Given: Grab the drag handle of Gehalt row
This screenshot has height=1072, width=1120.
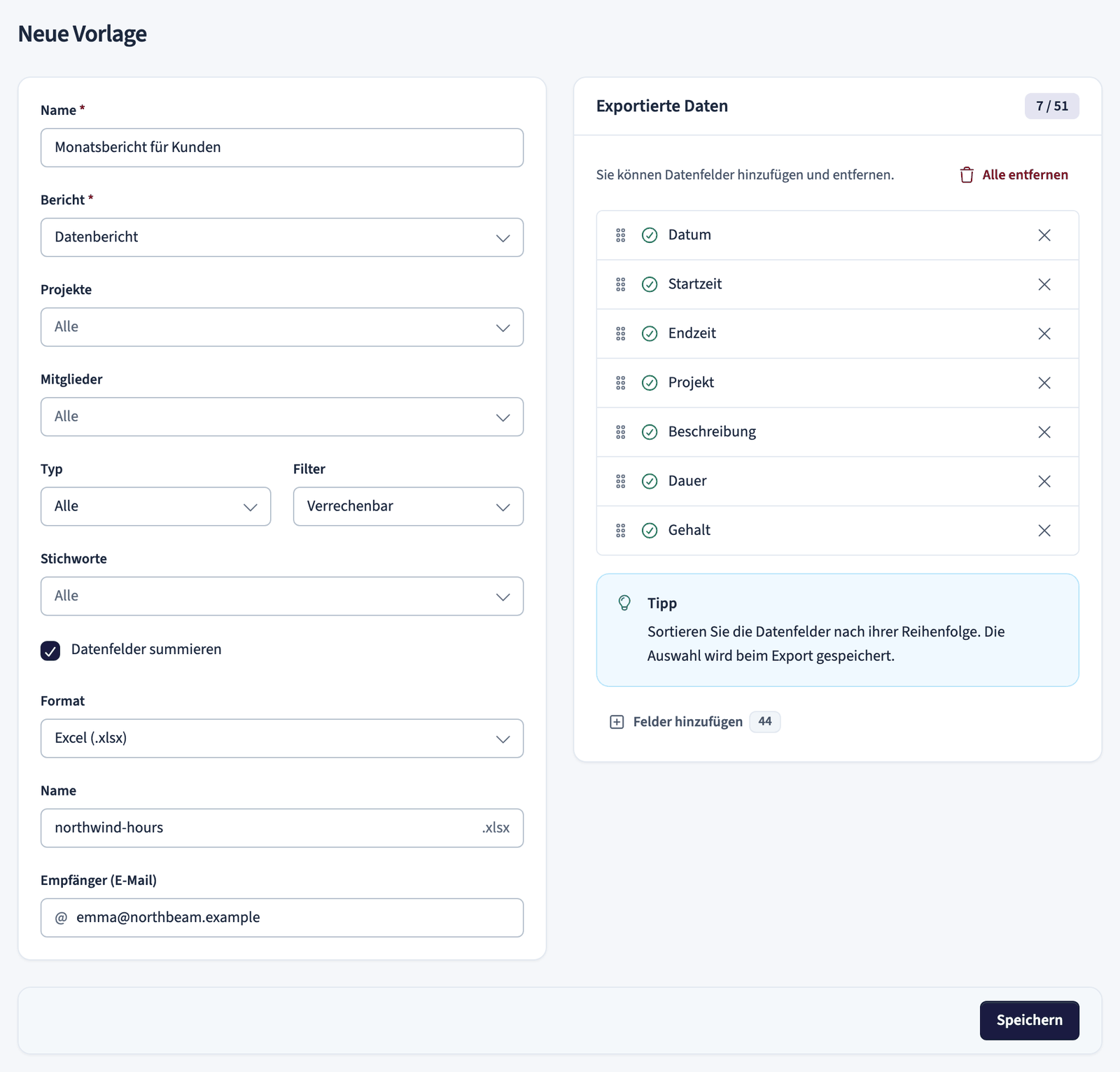Looking at the screenshot, I should [620, 530].
